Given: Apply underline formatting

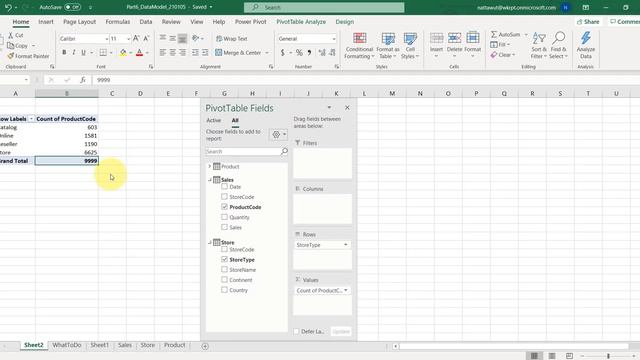Looking at the screenshot, I should [x=83, y=53].
